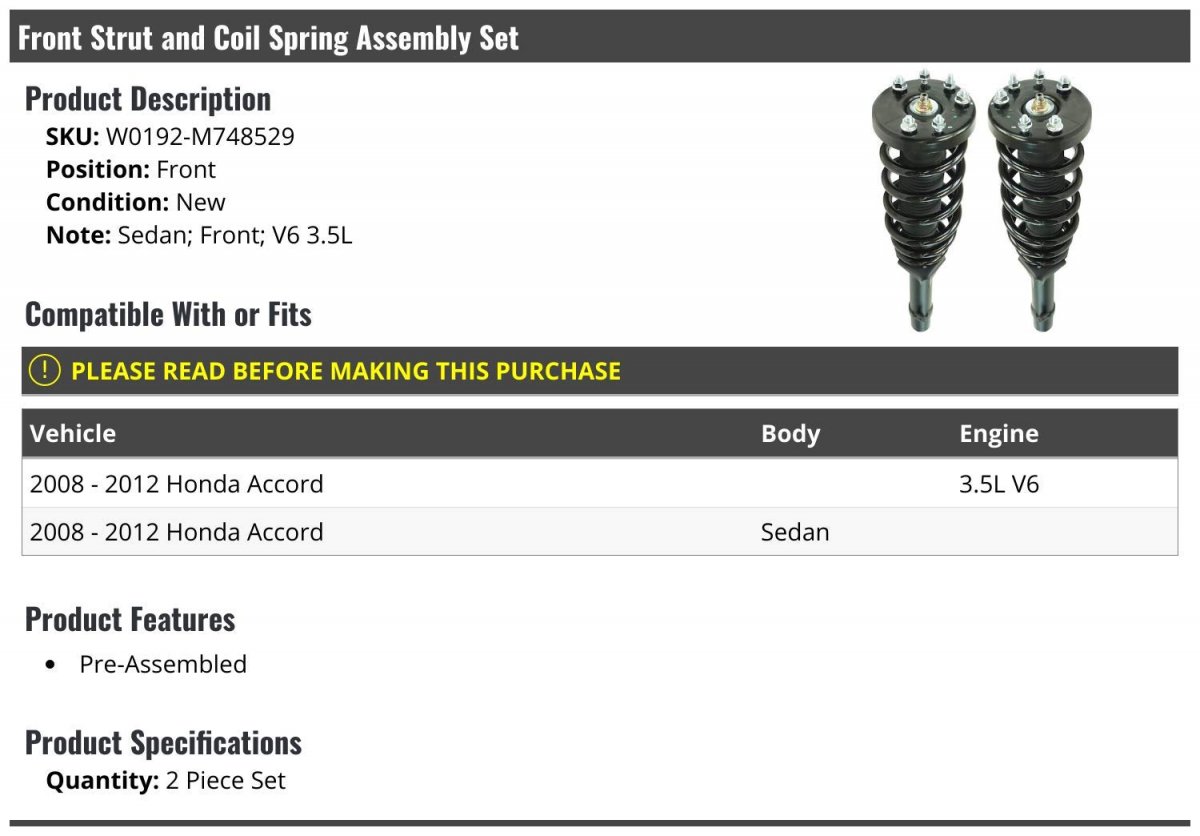Open the strut assembly product image
Image resolution: width=1200 pixels, height=836 pixels.
coord(982,200)
